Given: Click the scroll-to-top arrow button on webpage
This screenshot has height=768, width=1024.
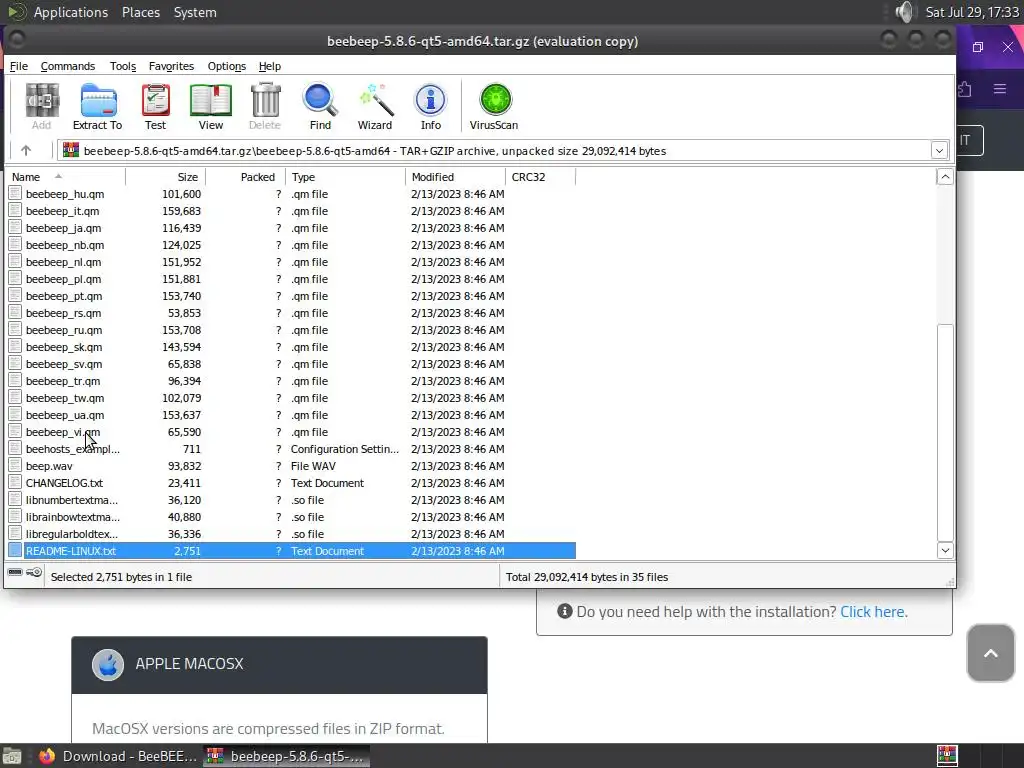Looking at the screenshot, I should click(991, 653).
